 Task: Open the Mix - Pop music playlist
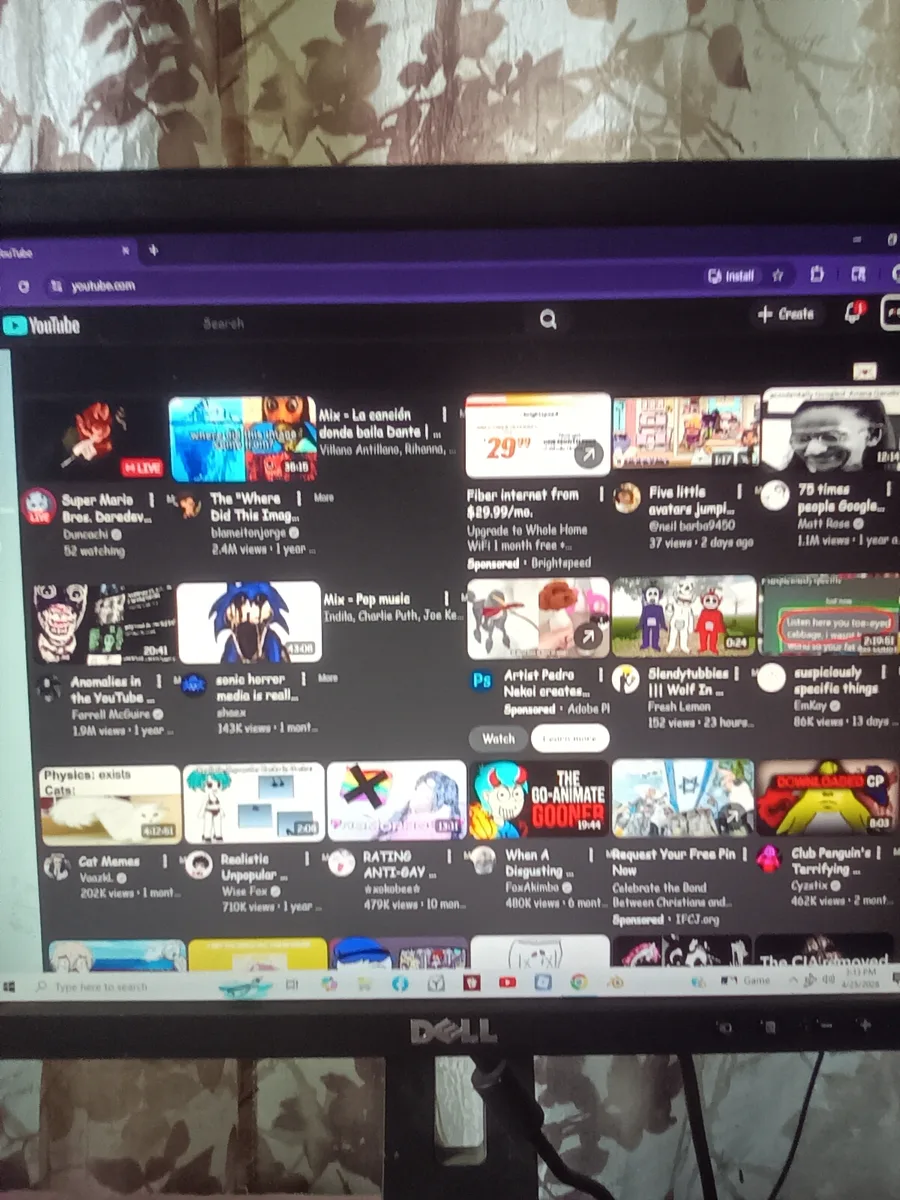tap(367, 599)
